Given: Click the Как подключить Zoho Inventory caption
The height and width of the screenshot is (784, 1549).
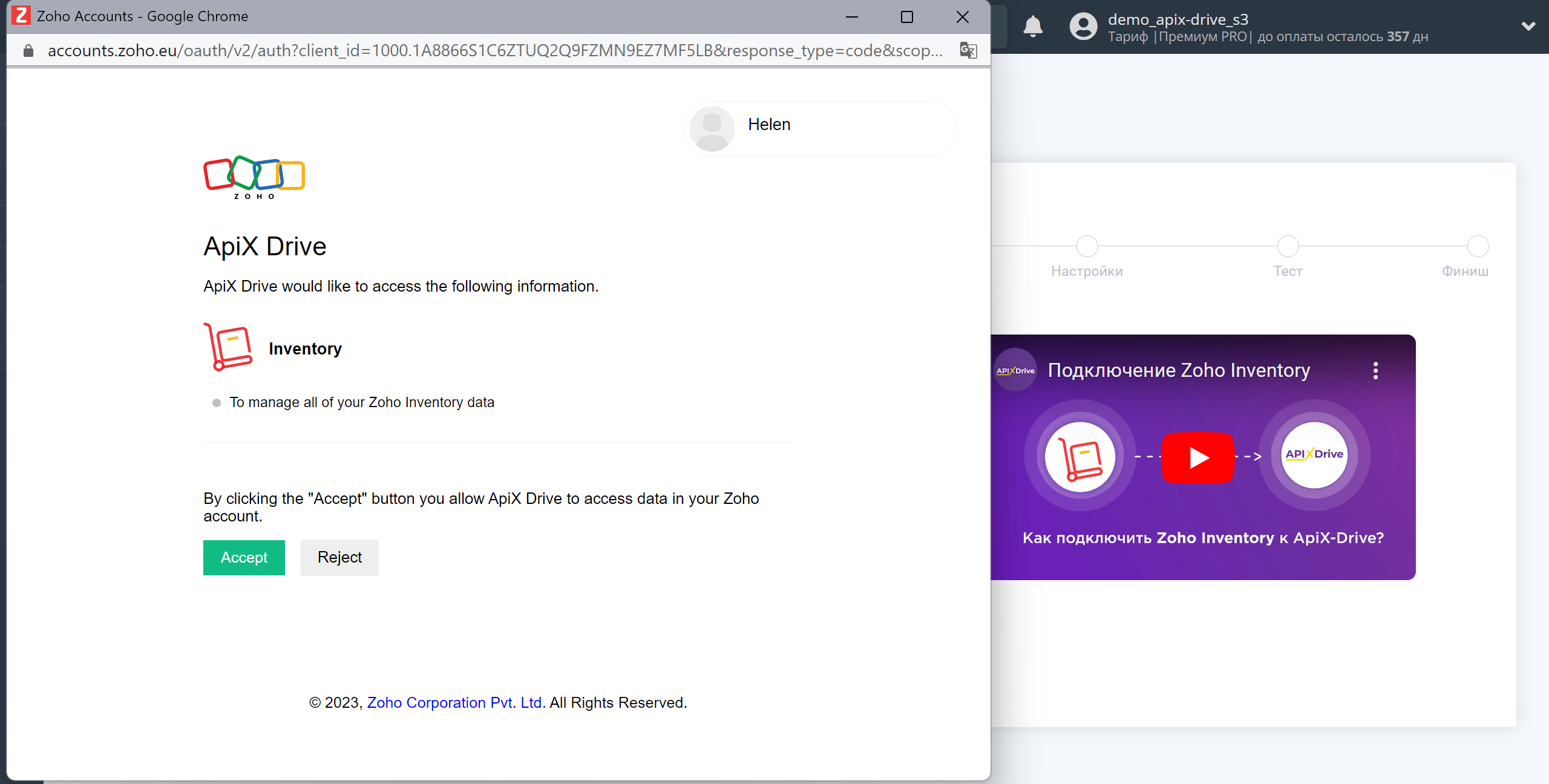Looking at the screenshot, I should coord(1203,538).
